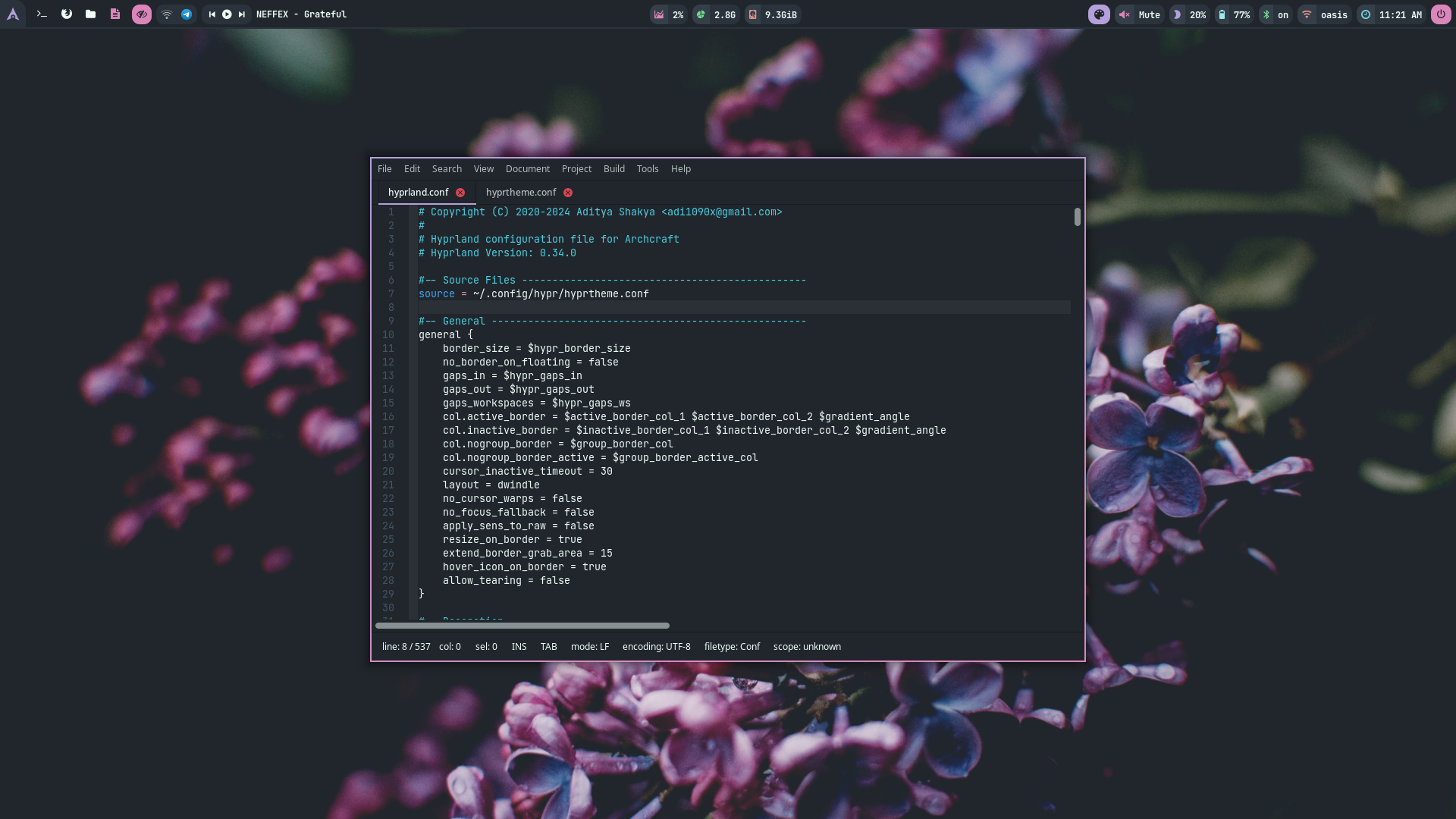Image resolution: width=1456 pixels, height=819 pixels.
Task: Open the file manager folder icon
Action: point(90,14)
